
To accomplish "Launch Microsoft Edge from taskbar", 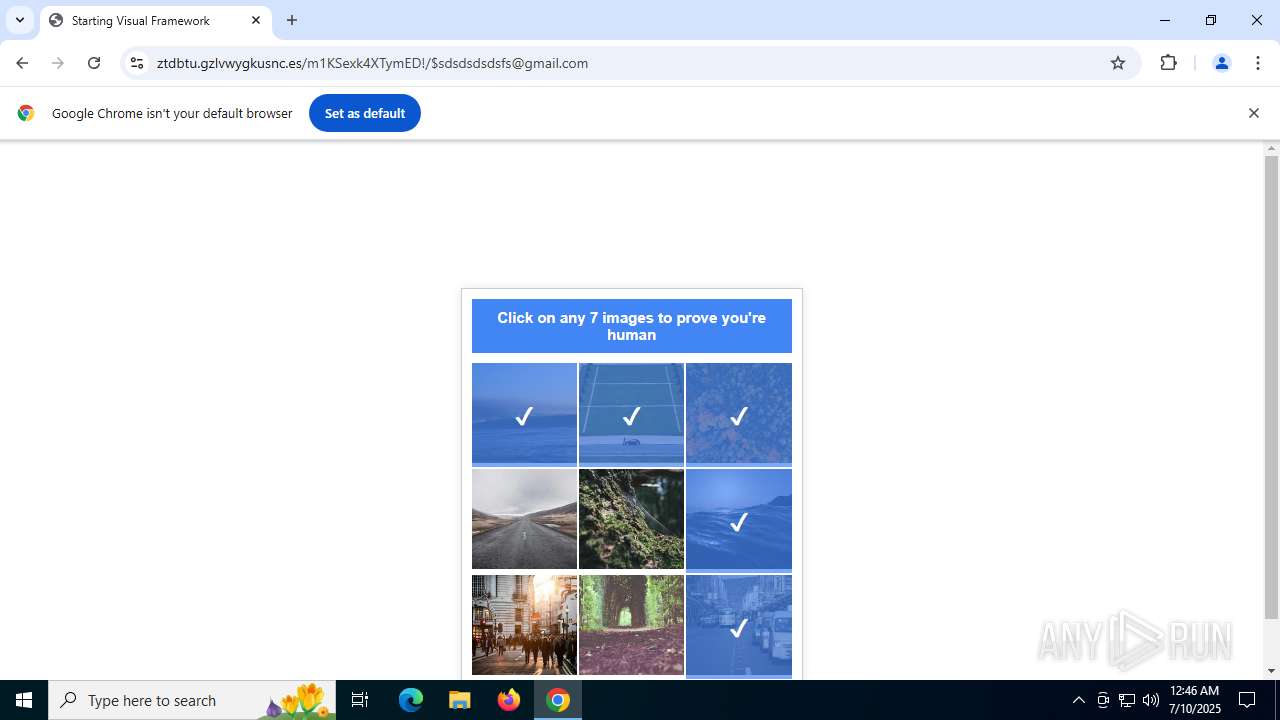I will click(411, 700).
